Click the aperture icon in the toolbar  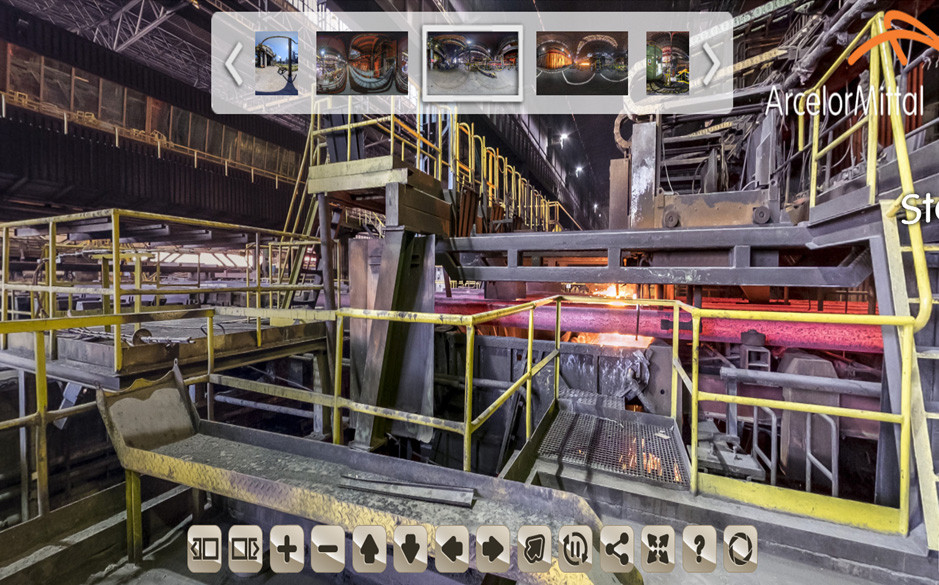[740, 549]
